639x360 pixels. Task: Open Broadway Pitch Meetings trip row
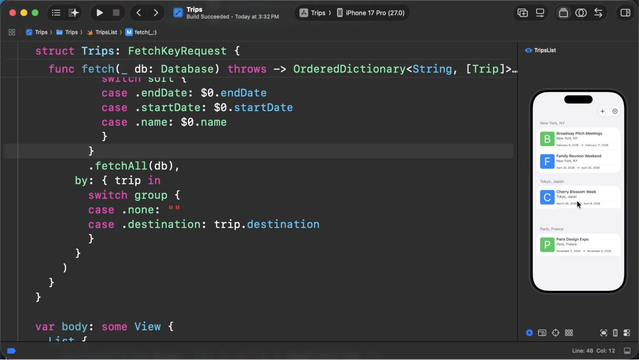pos(579,139)
